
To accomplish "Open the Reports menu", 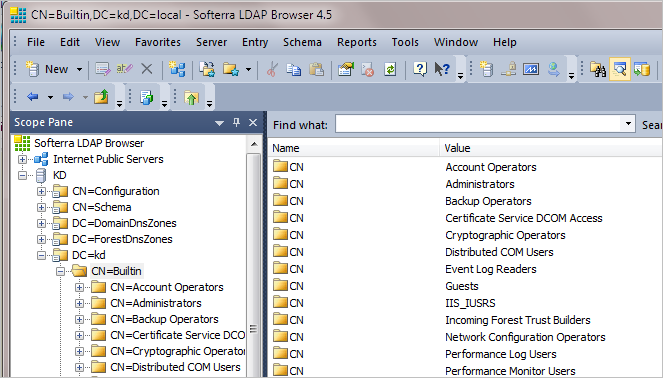I will click(x=356, y=42).
